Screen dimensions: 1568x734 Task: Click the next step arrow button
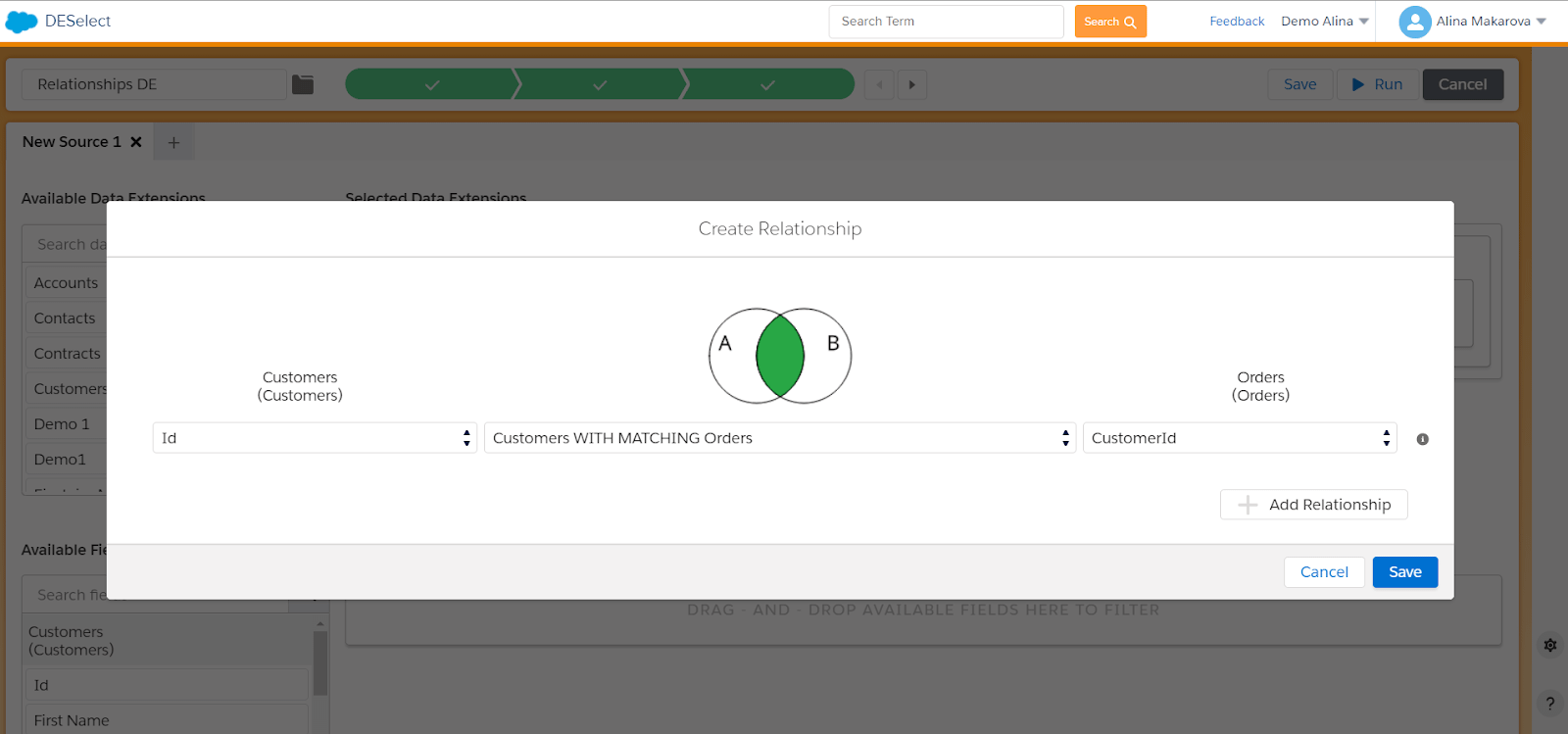click(x=911, y=85)
